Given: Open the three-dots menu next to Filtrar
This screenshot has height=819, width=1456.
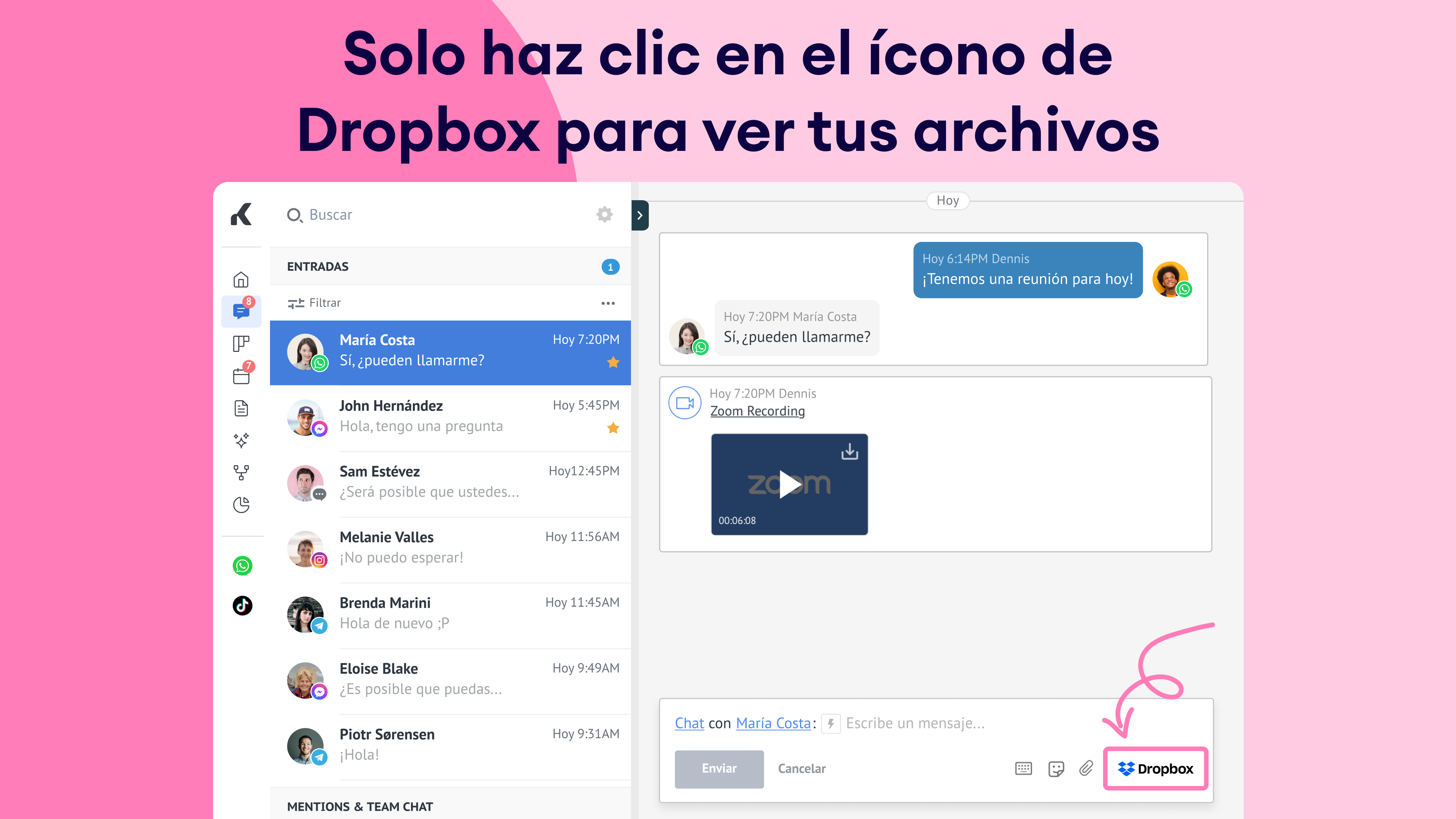Looking at the screenshot, I should (x=607, y=303).
